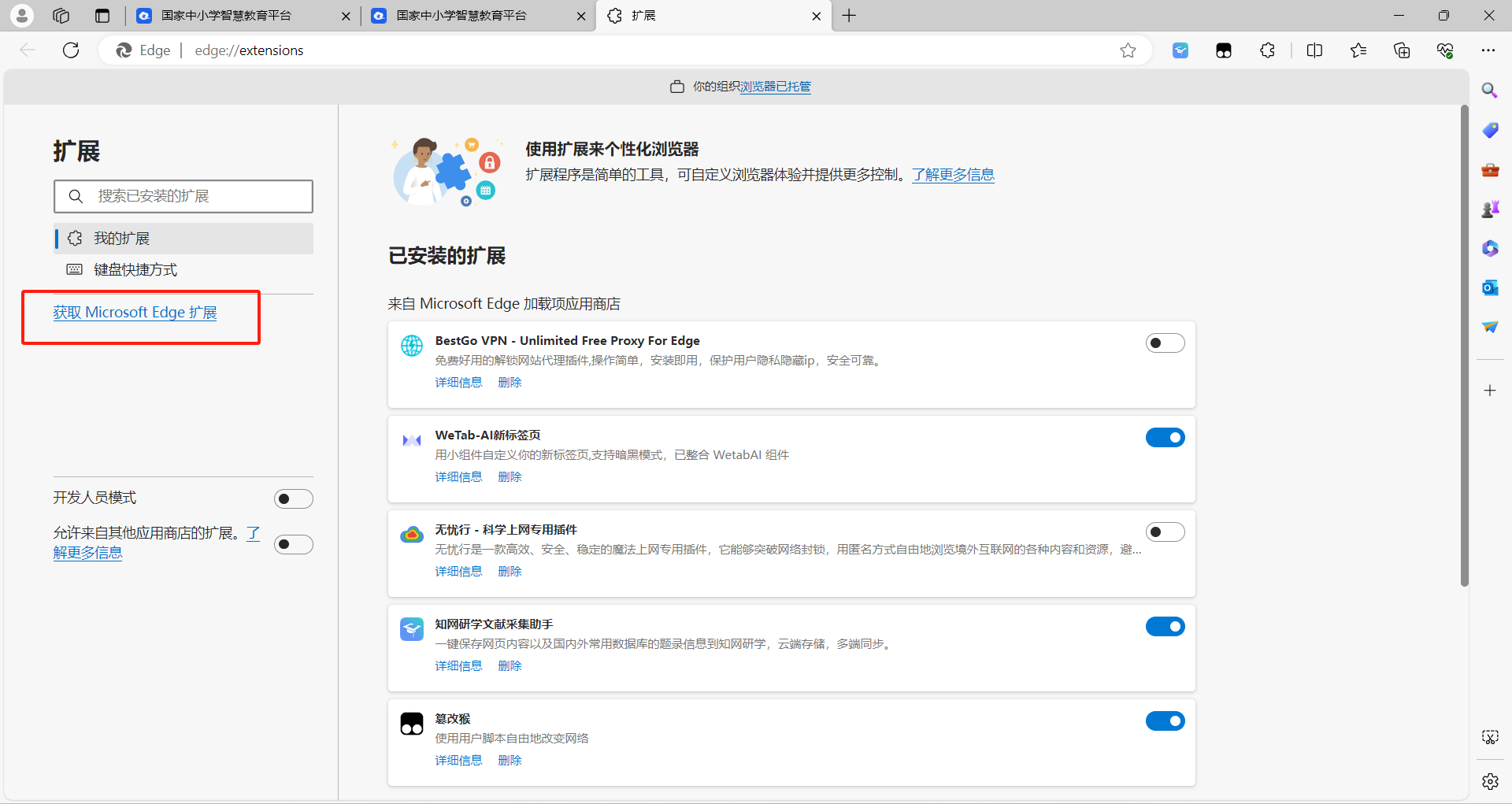The image size is (1512, 804).
Task: Click 删除 for 知网研学文献采集助手
Action: [x=510, y=666]
